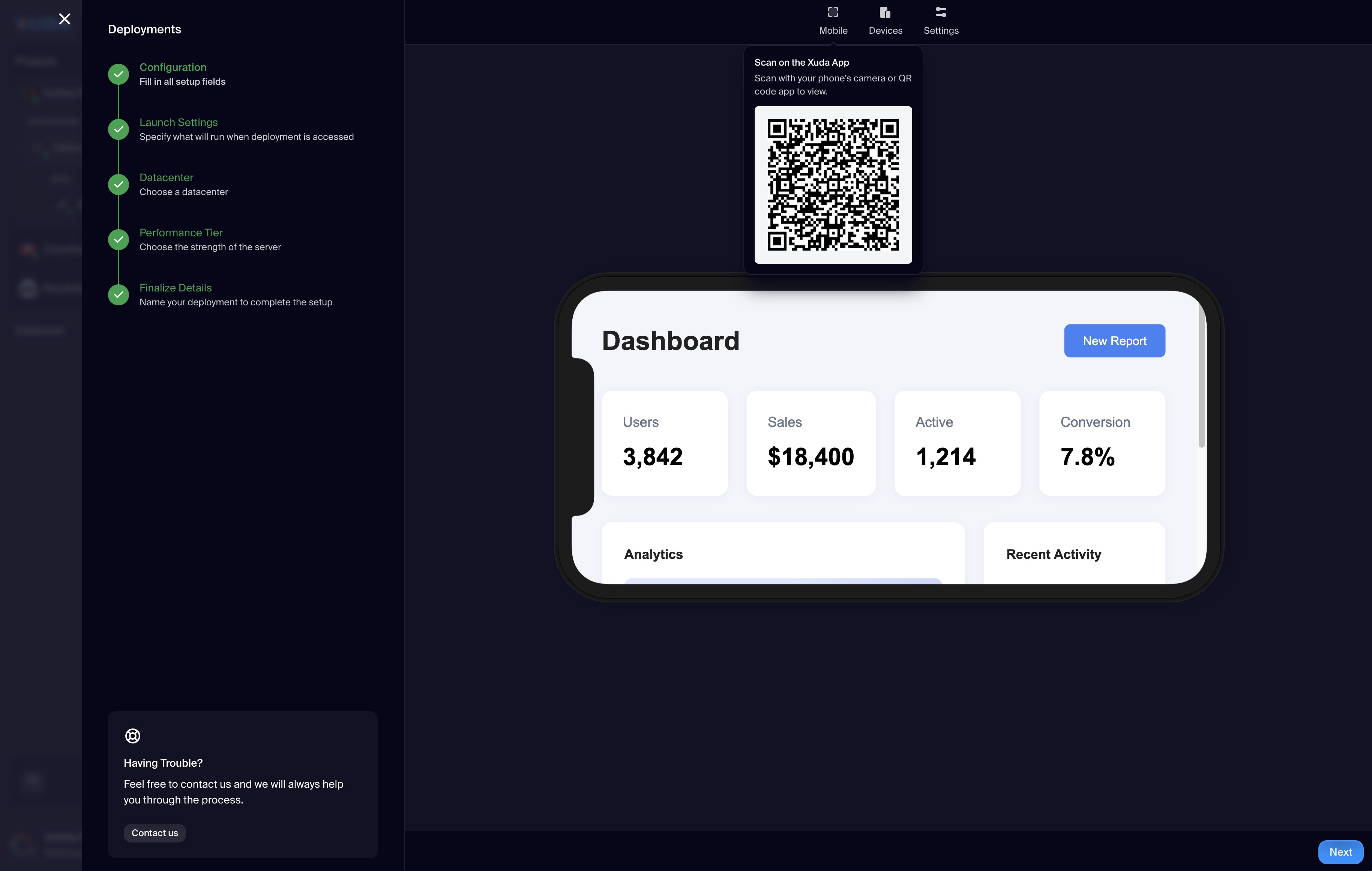This screenshot has width=1372, height=871.
Task: Click the Performance Tier checkmark icon
Action: pyautogui.click(x=119, y=240)
